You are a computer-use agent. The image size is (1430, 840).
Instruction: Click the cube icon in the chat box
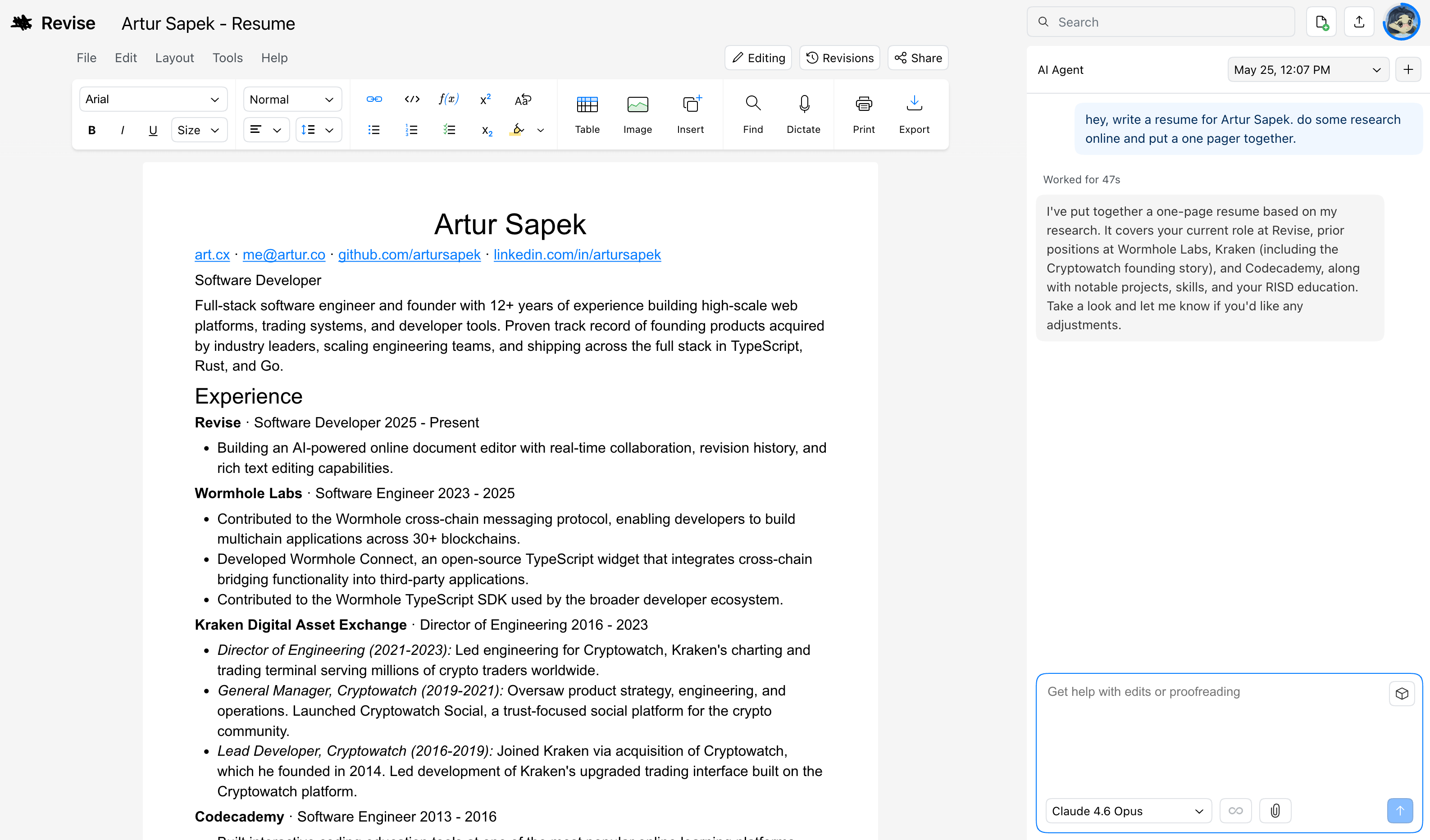1402,694
